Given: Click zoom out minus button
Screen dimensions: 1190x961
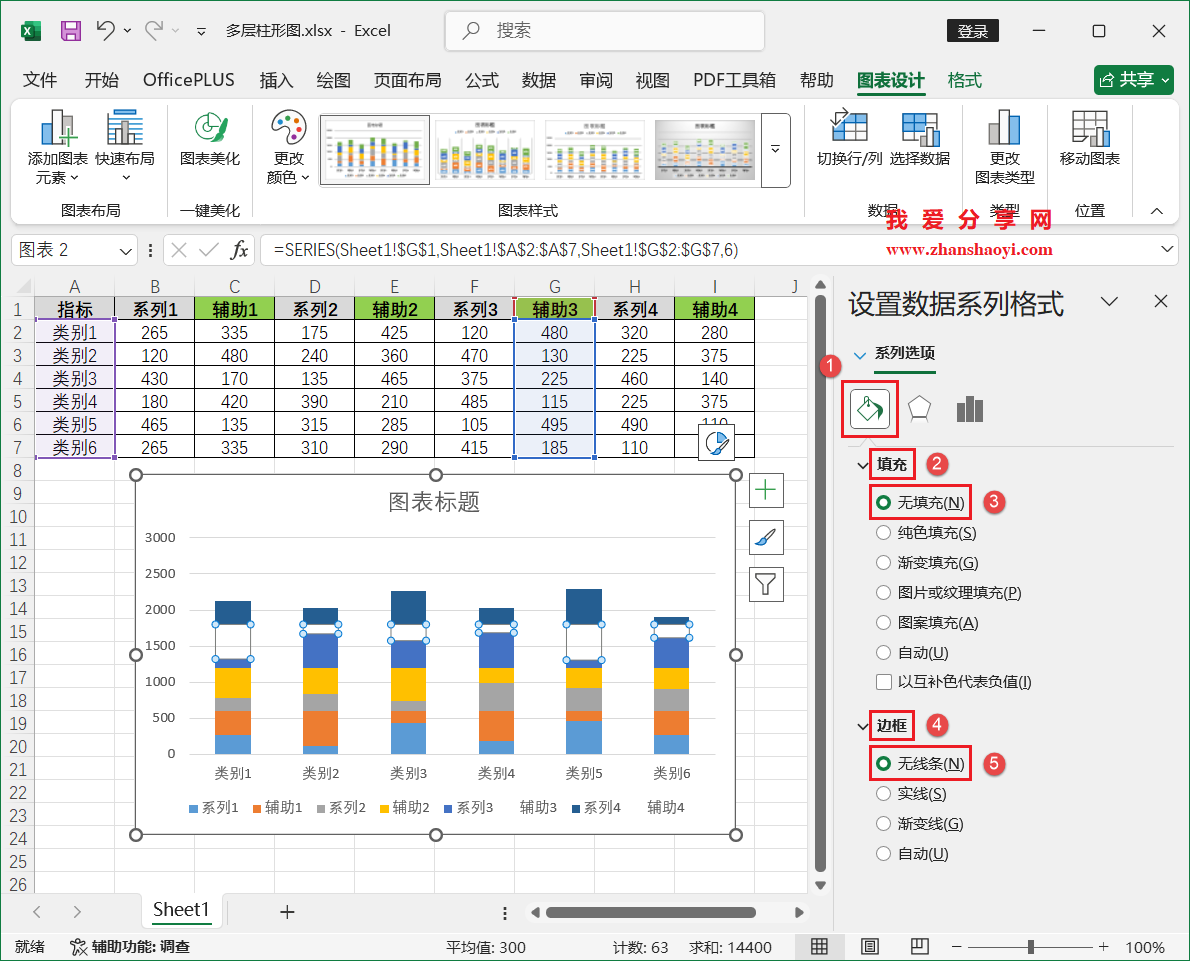Looking at the screenshot, I should [x=956, y=947].
